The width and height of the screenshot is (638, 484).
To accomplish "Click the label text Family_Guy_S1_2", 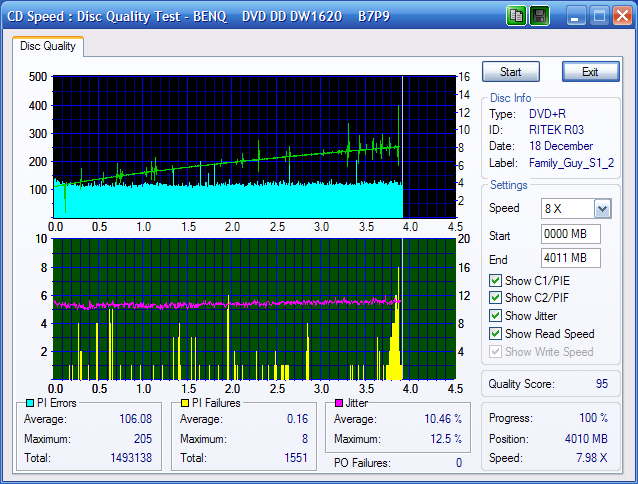I will [x=571, y=163].
